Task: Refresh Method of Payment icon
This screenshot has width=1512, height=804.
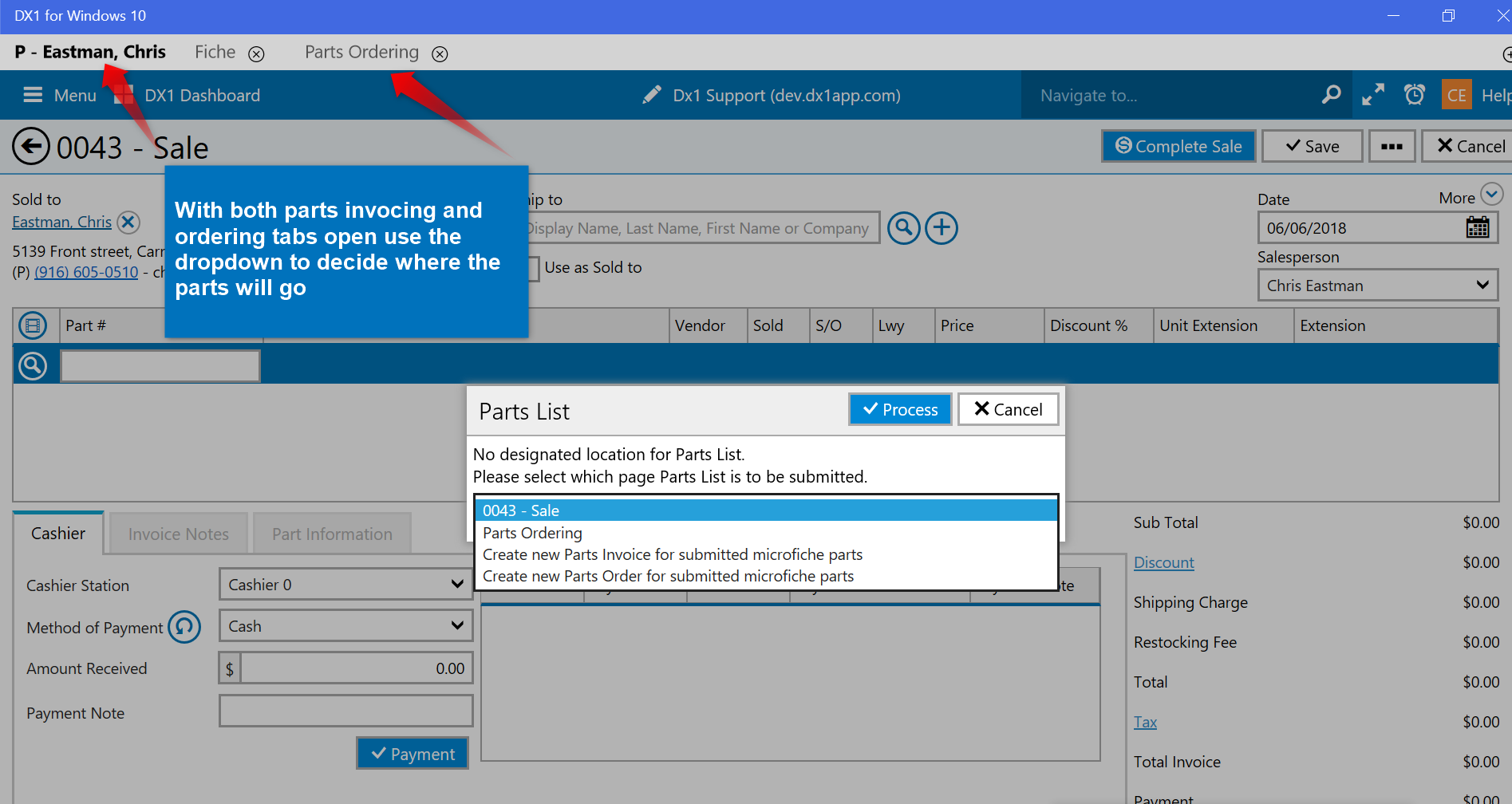Action: 184,627
